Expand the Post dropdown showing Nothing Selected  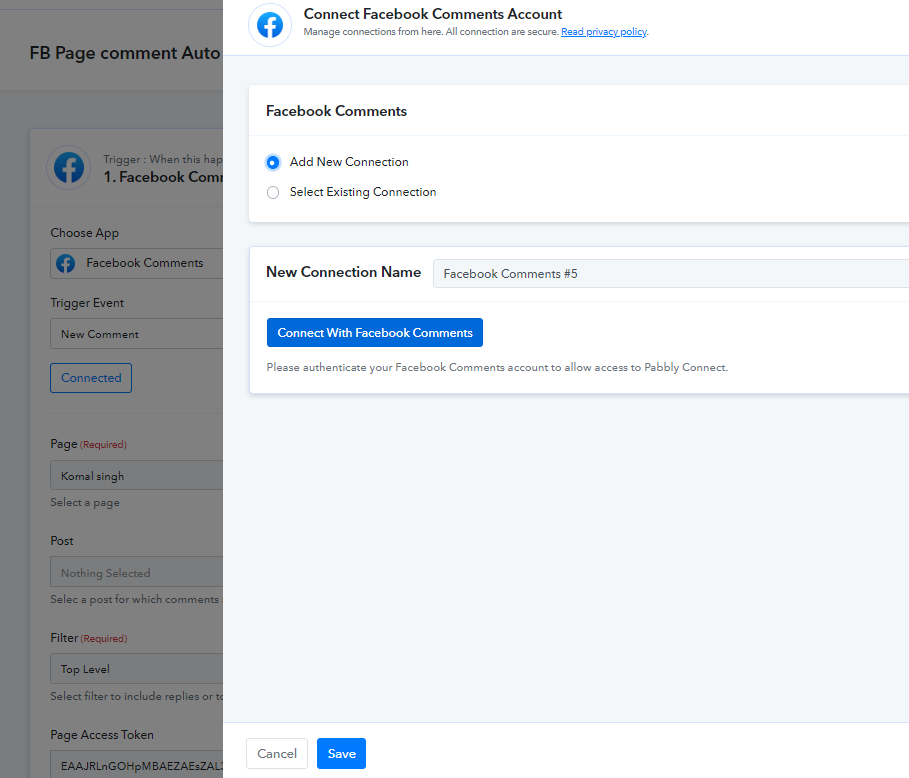click(136, 573)
